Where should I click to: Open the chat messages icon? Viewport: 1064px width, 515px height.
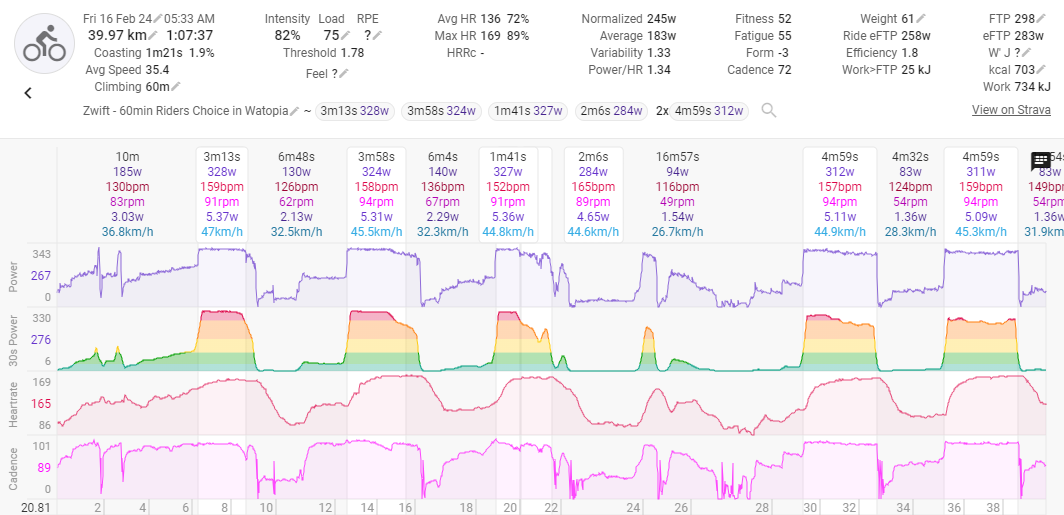pyautogui.click(x=1041, y=161)
